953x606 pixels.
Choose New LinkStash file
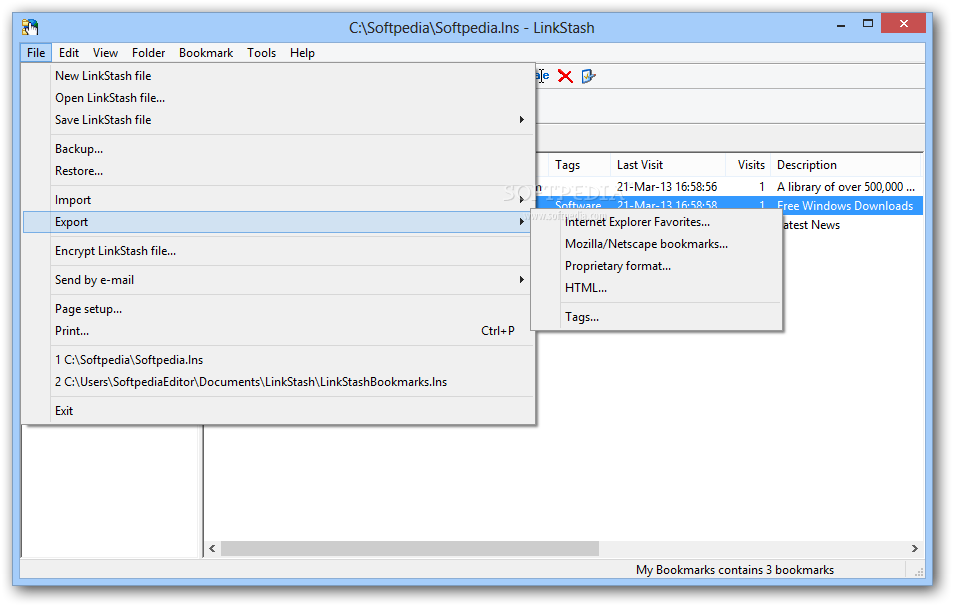click(279, 76)
